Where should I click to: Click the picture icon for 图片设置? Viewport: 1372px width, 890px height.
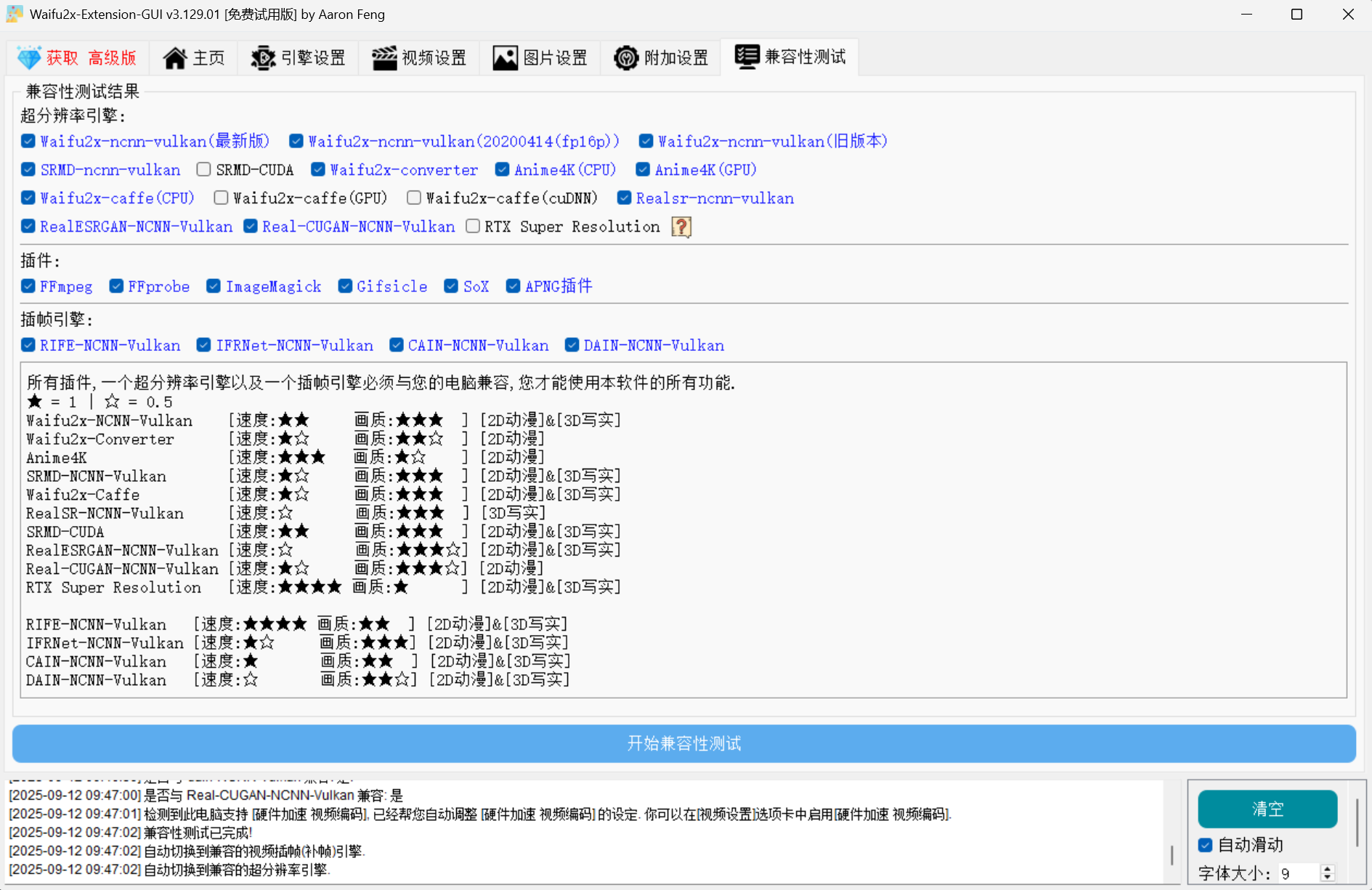[x=505, y=57]
